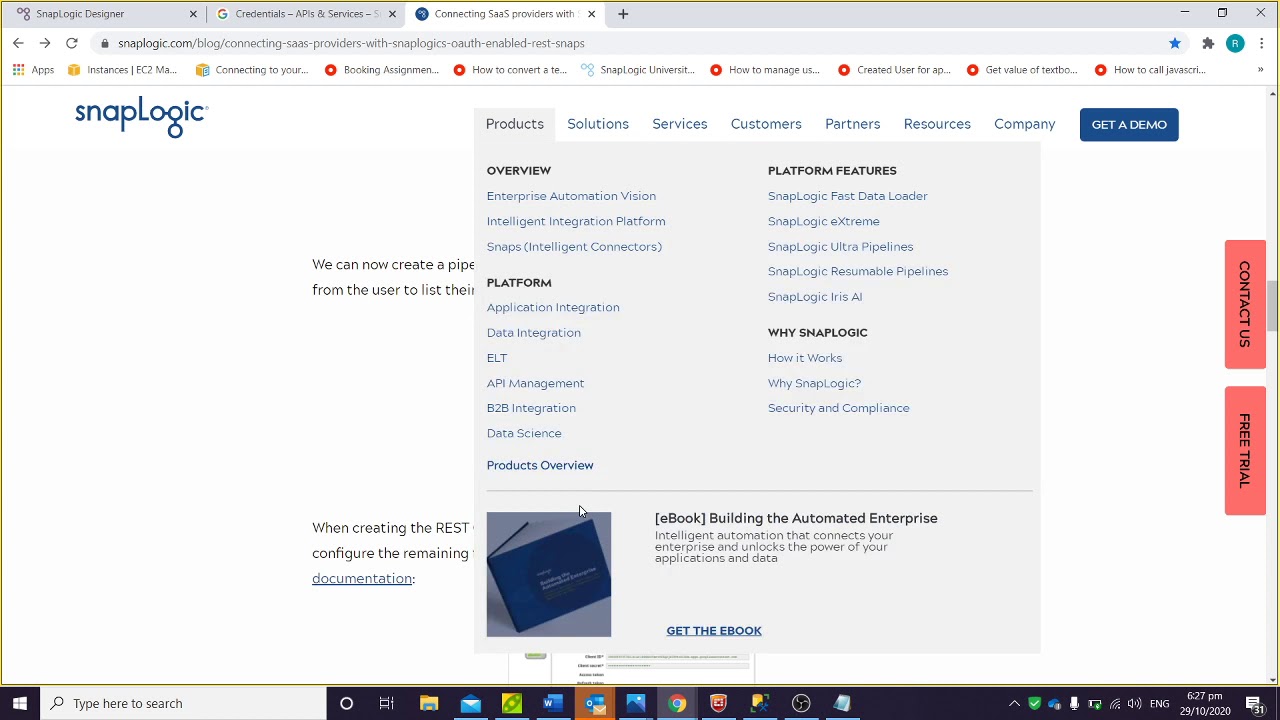Viewport: 1280px width, 720px height.
Task: Click the eBook cover thumbnail
Action: point(549,574)
